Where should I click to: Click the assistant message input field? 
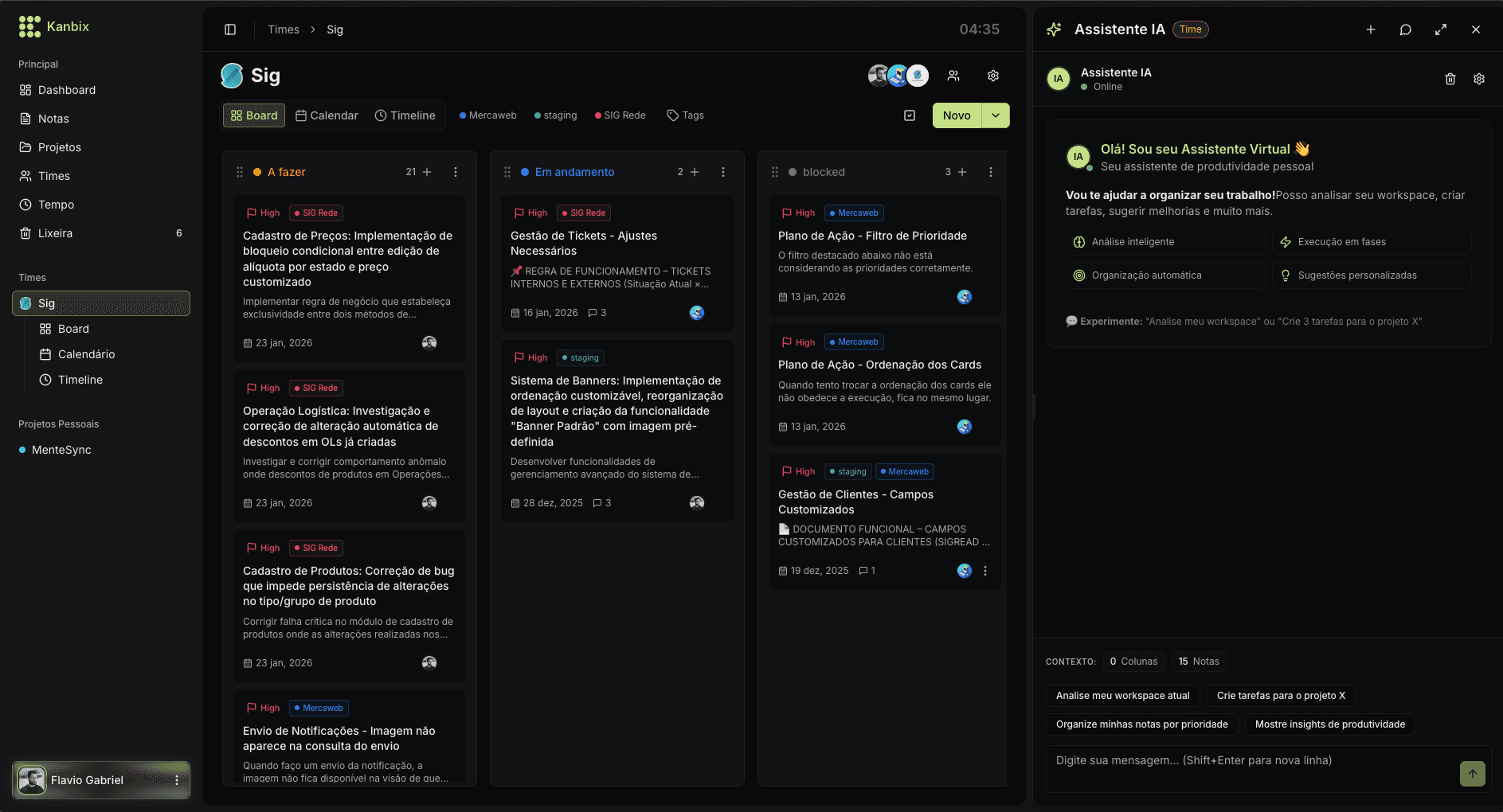tap(1251, 761)
